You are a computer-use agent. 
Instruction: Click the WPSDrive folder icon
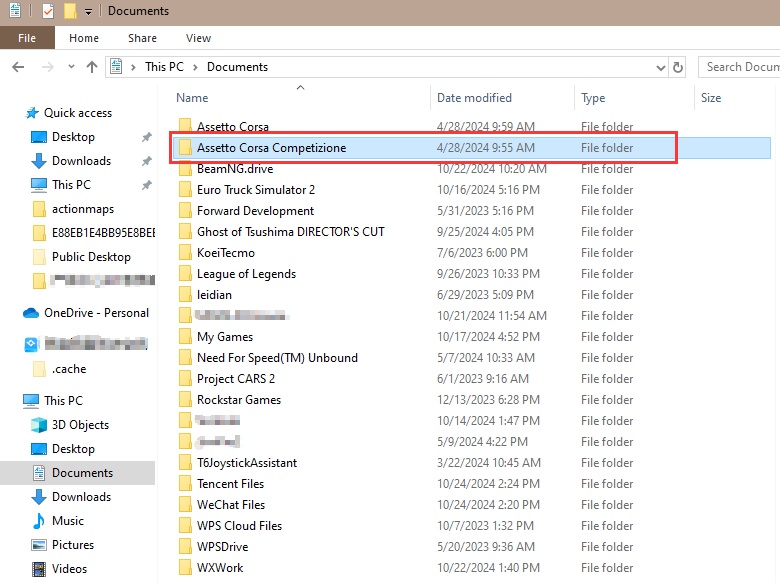(185, 547)
